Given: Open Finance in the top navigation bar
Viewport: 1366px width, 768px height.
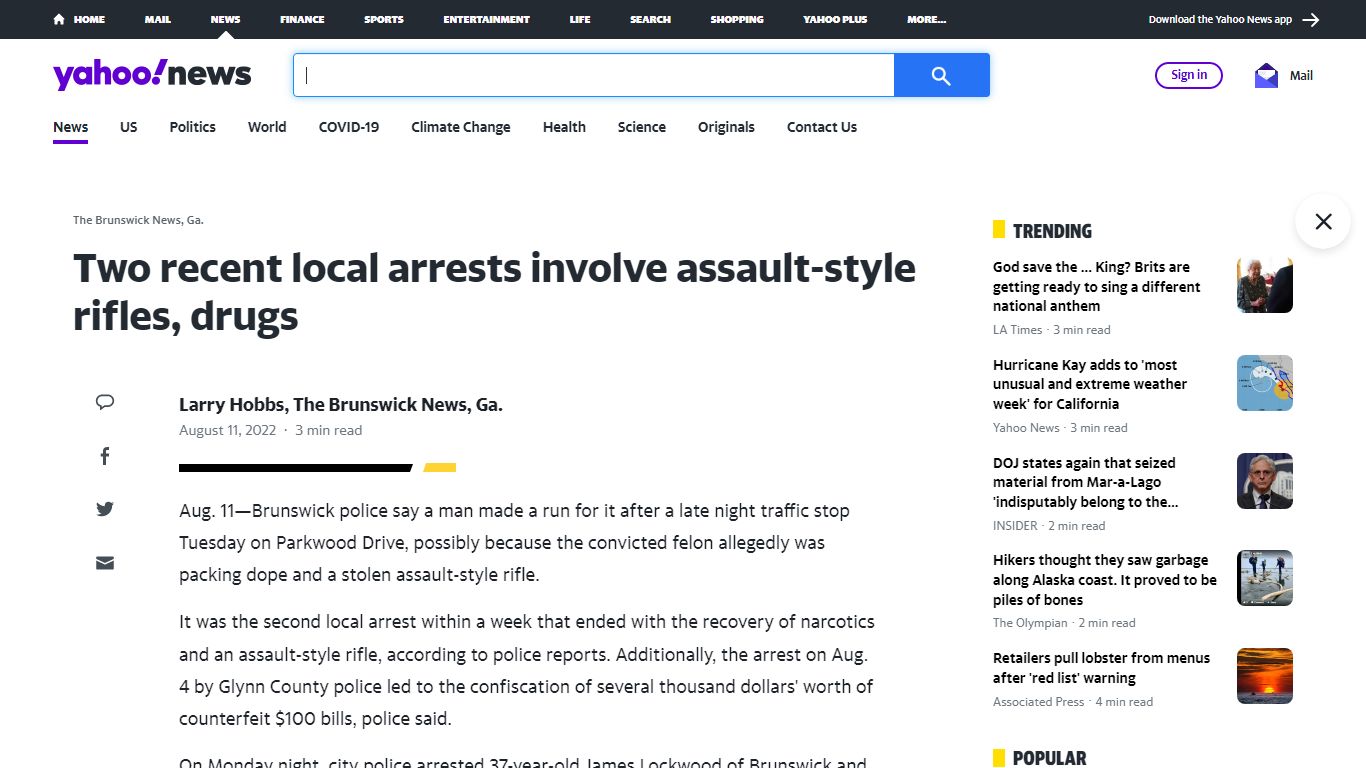Looking at the screenshot, I should point(302,19).
